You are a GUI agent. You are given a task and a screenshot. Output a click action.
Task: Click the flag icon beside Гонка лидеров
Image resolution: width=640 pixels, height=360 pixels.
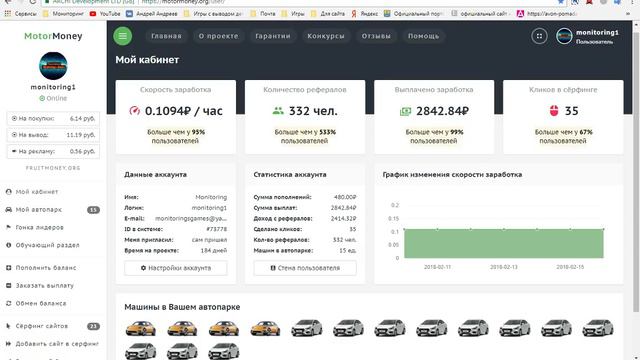[x=9, y=227]
